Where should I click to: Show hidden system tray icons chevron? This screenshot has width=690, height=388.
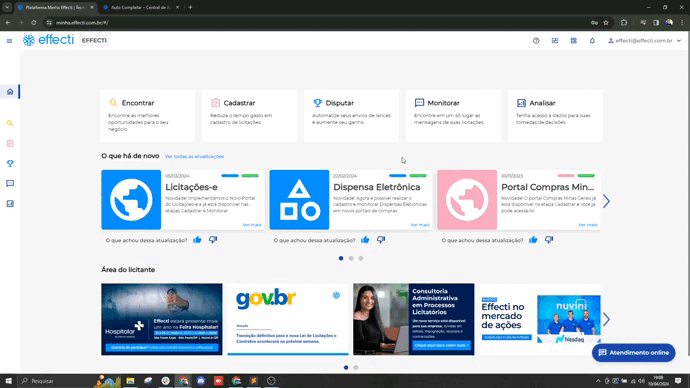pos(598,381)
